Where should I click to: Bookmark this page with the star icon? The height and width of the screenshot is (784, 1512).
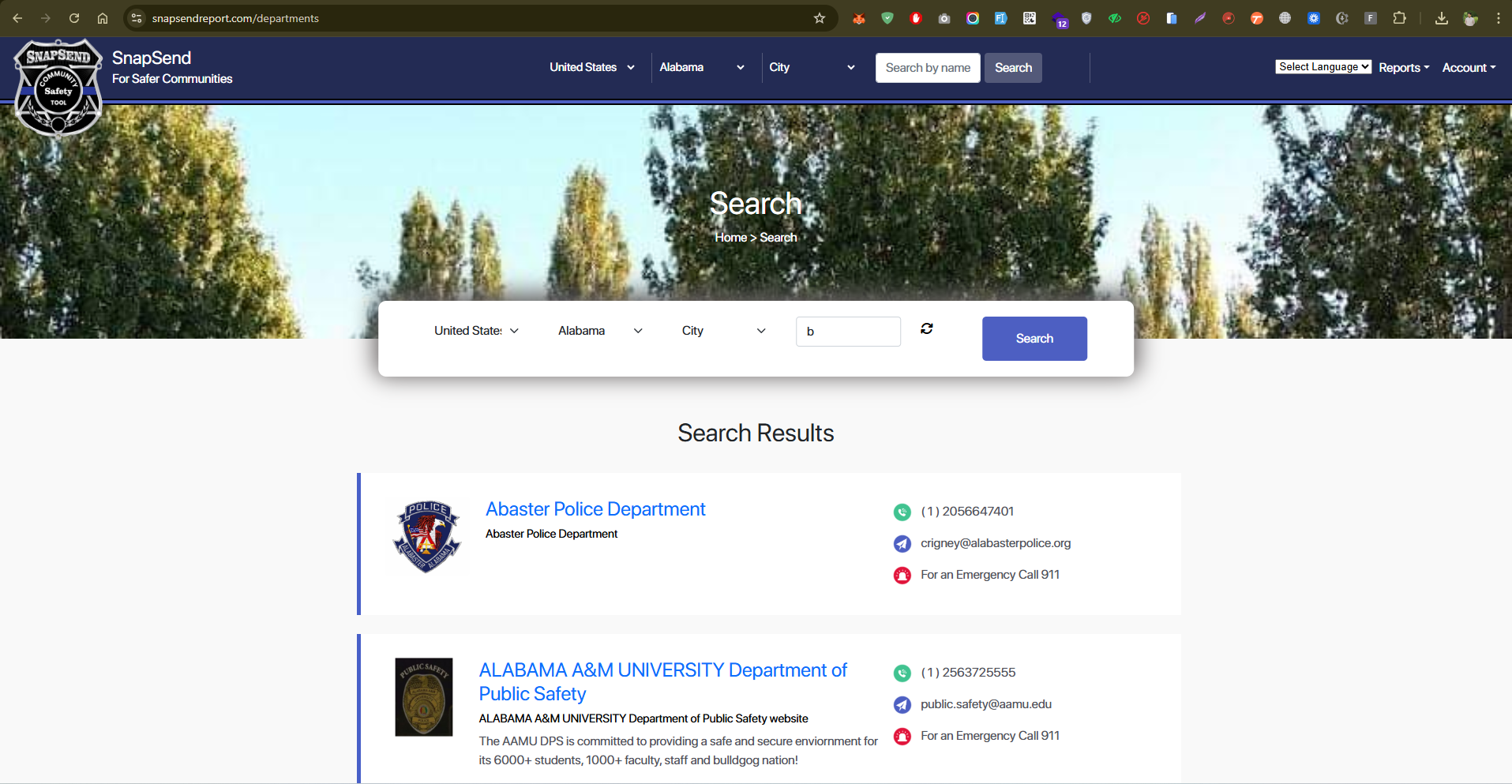coord(820,18)
